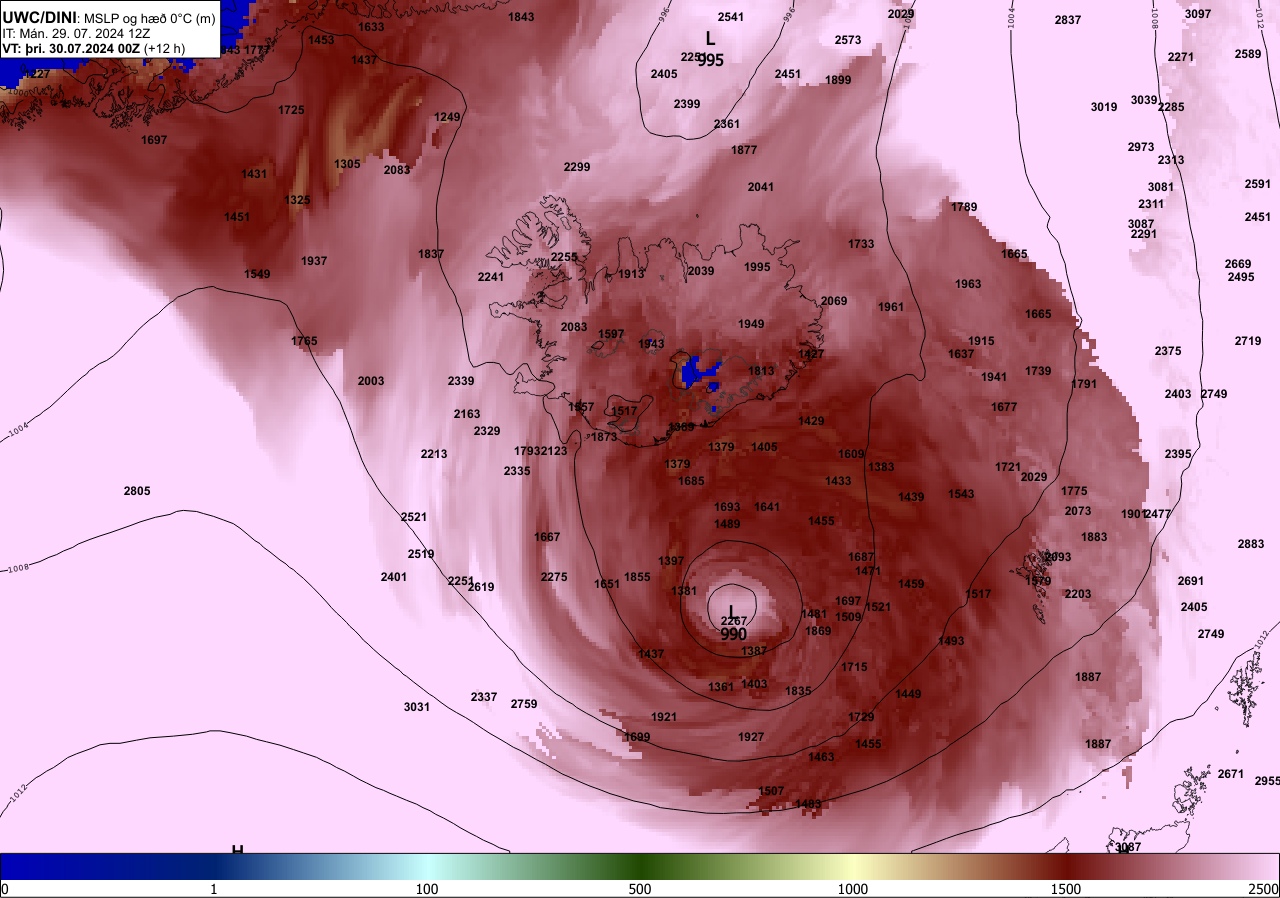Click the height value 2719
The height and width of the screenshot is (898, 1280).
point(1248,341)
